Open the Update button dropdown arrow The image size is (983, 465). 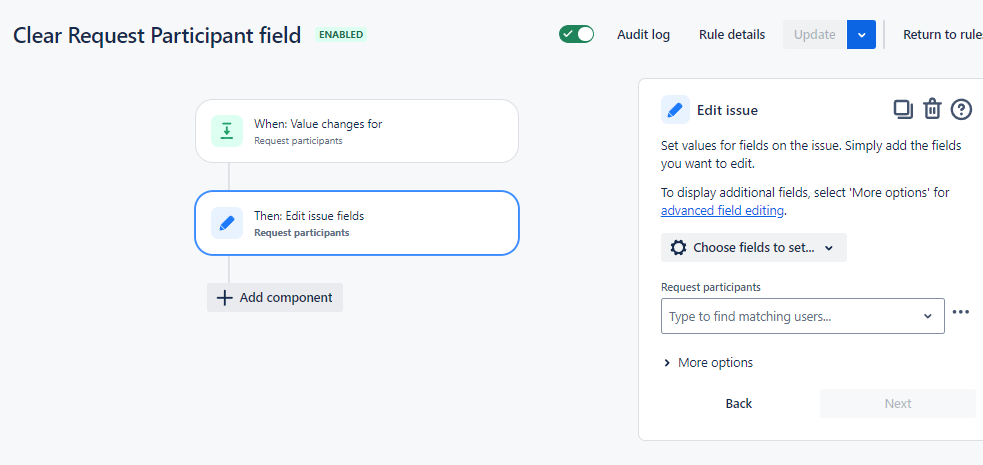861,34
